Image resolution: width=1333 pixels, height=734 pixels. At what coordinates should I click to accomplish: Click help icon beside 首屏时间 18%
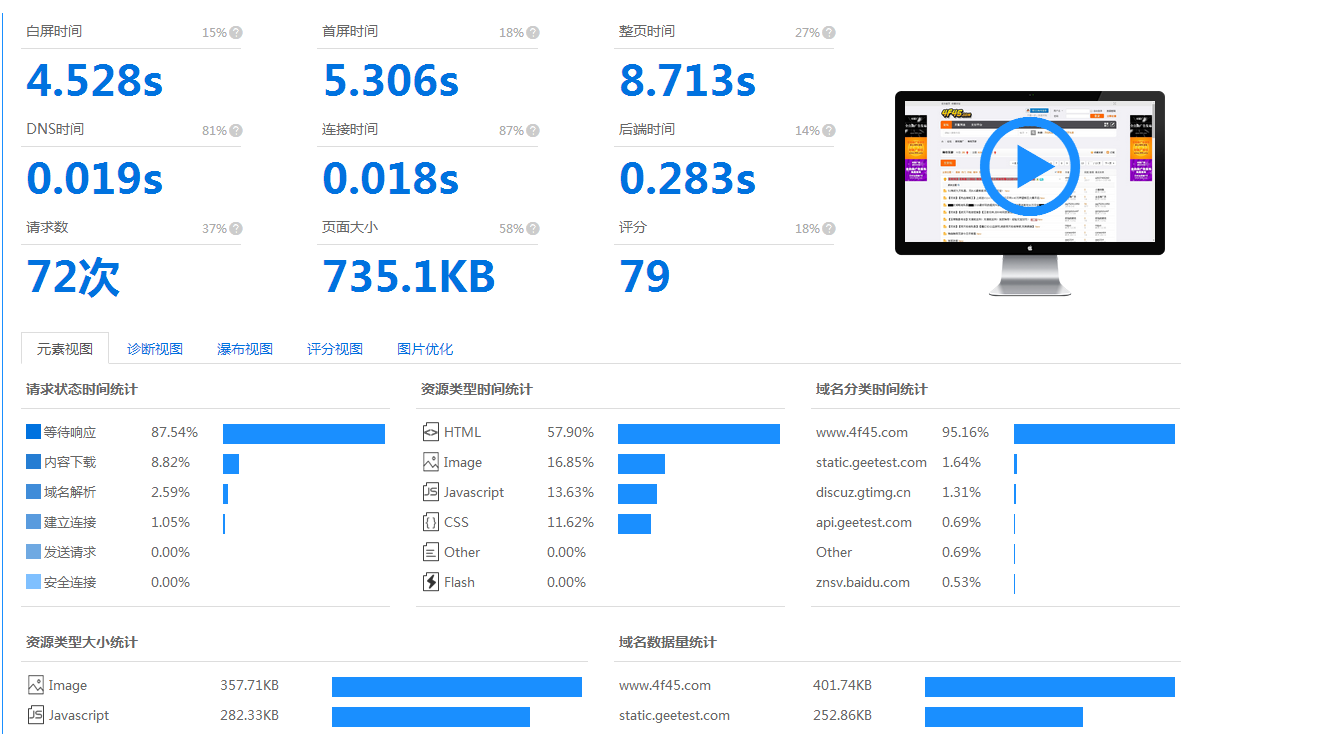[533, 33]
